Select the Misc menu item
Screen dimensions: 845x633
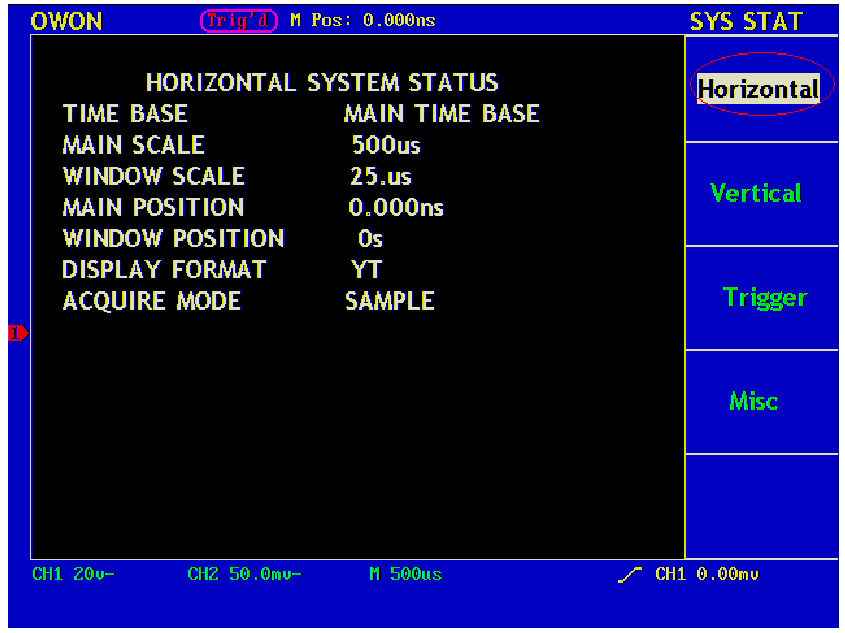pos(753,401)
